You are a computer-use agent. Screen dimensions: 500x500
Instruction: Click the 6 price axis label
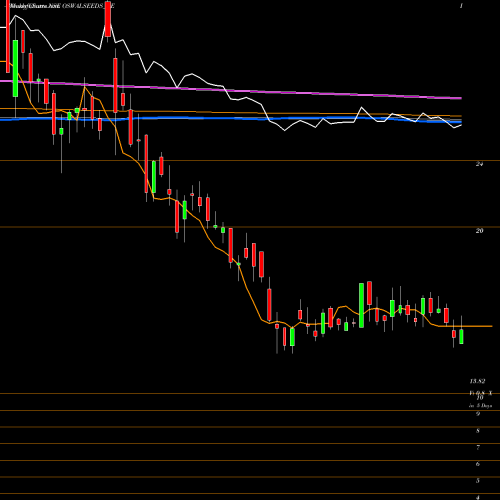pos(478,464)
